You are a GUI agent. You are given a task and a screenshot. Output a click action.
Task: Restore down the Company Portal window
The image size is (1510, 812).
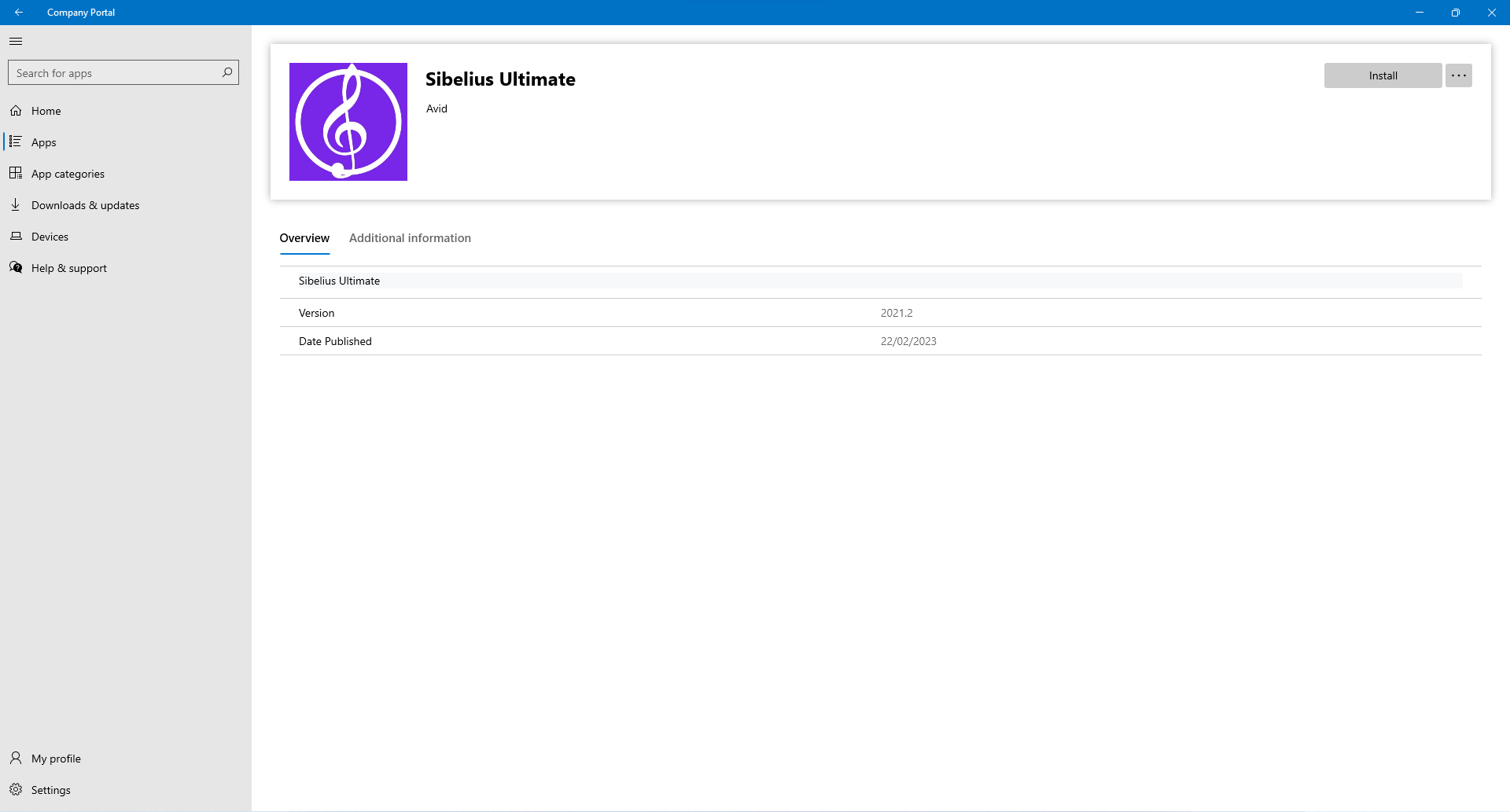click(x=1456, y=13)
